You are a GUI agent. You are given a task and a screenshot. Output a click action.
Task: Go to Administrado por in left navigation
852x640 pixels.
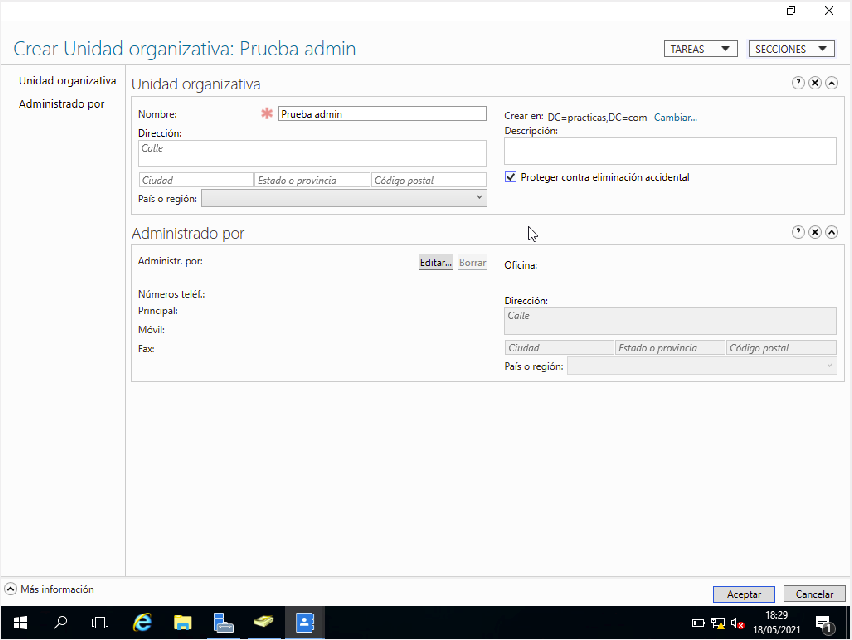[x=61, y=104]
